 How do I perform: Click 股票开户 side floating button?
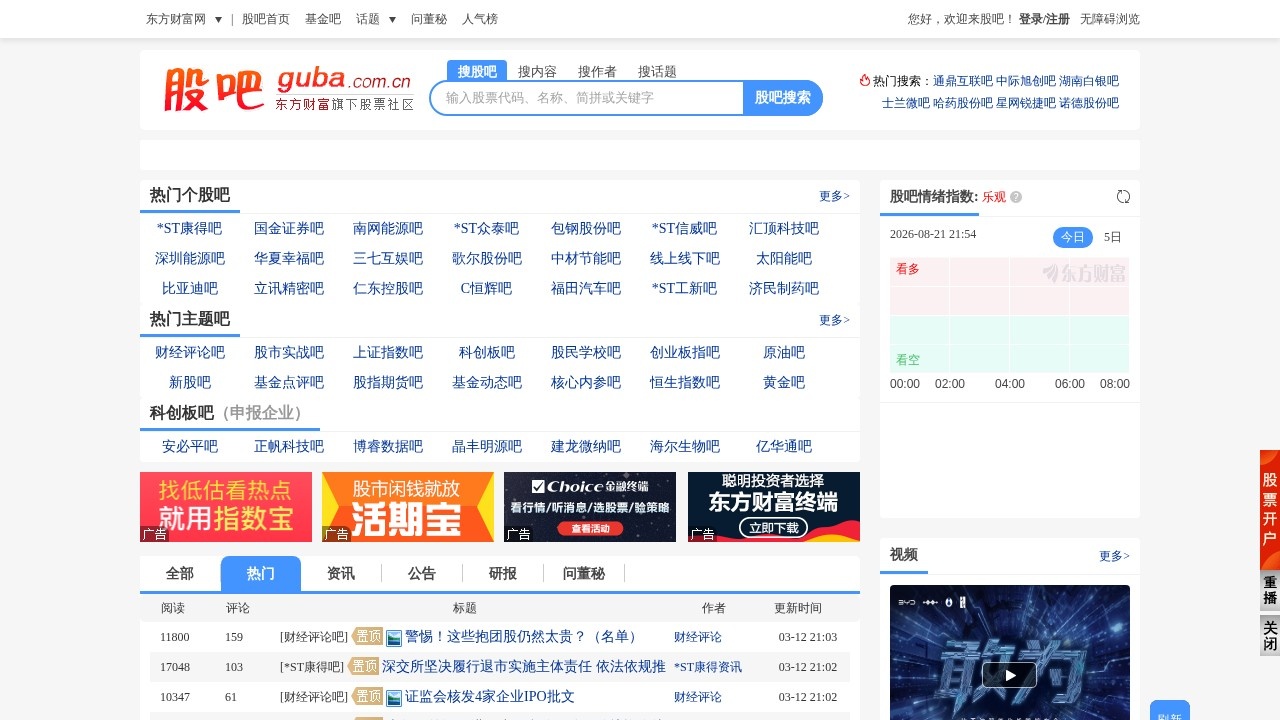(x=1270, y=508)
